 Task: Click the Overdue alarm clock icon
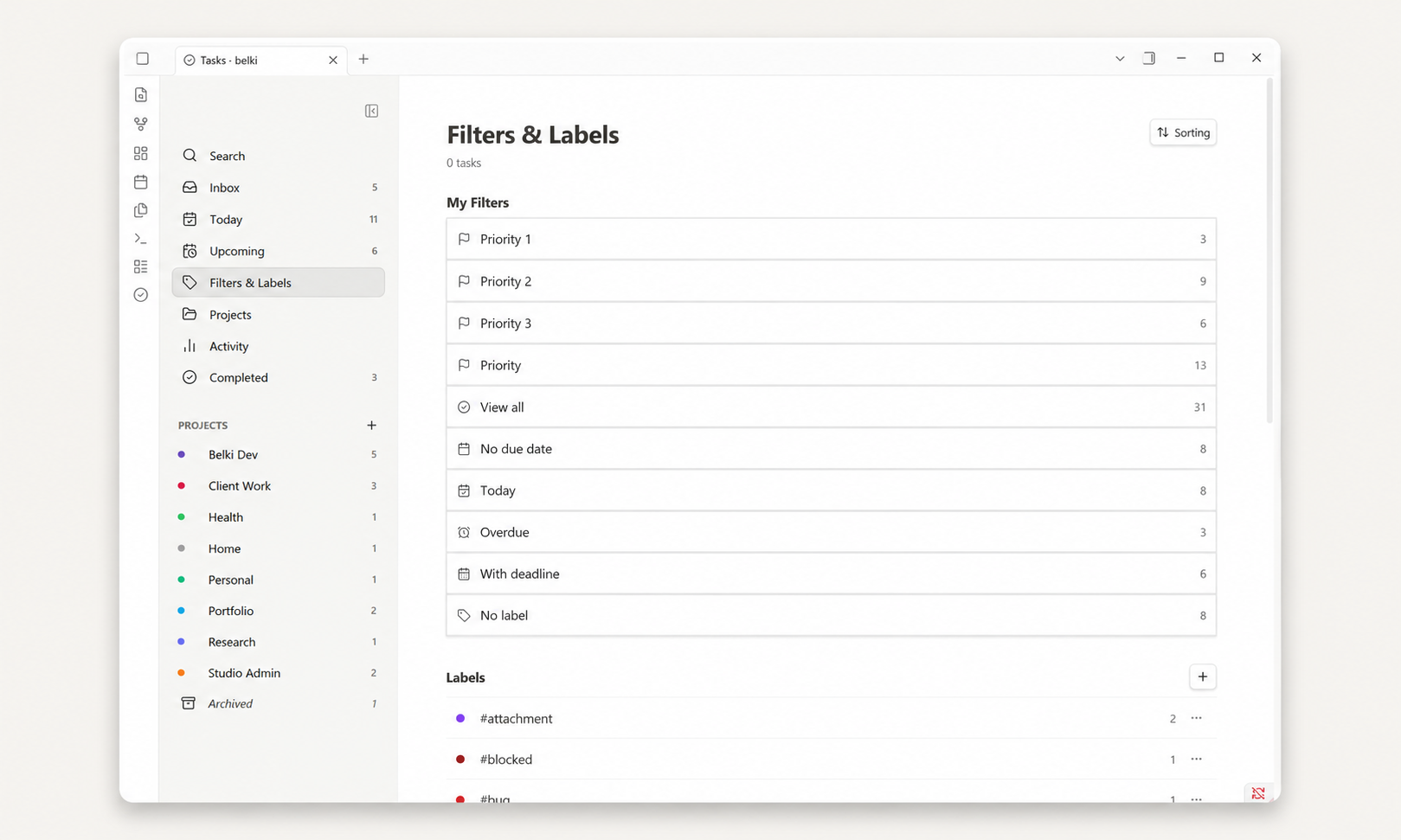tap(464, 532)
